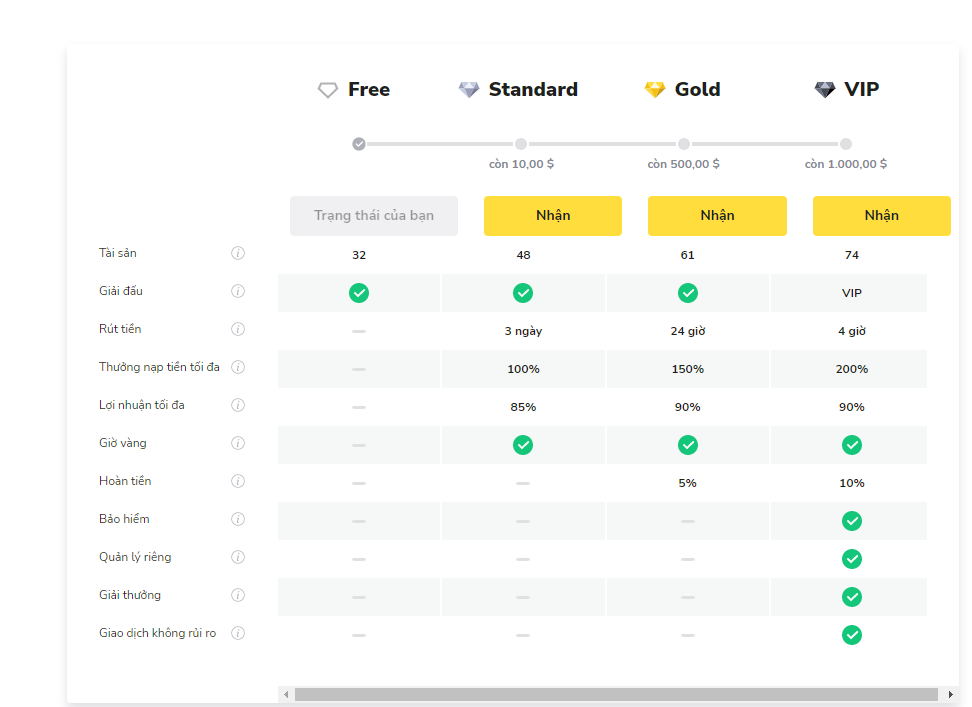Click info icon beside Hoàn tiền
Screen dimensions: 972x707
(238, 481)
